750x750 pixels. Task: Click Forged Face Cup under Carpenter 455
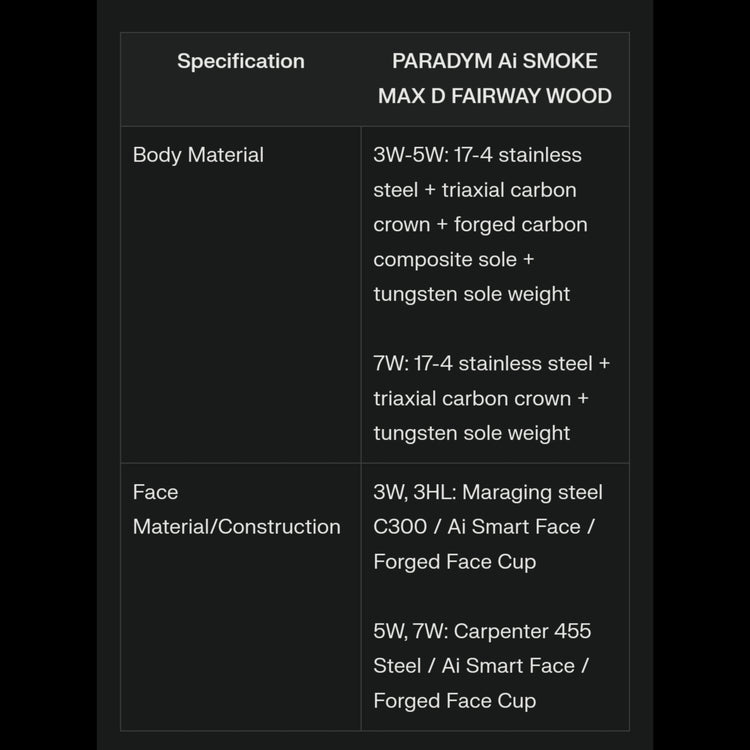coord(454,701)
